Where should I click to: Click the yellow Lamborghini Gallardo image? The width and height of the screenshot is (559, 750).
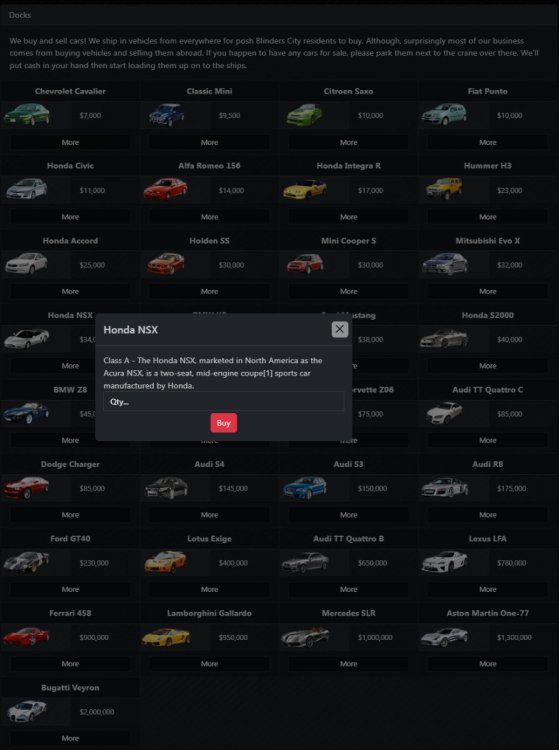[166, 637]
